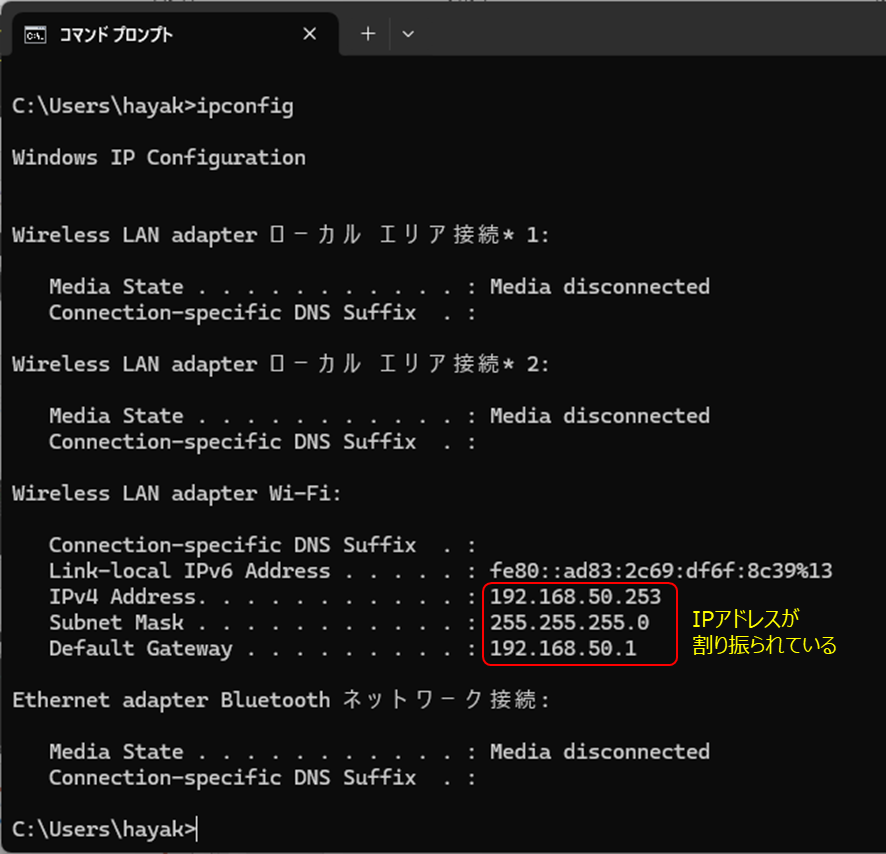
Task: Select the コマンド プロンプト tab title
Action: click(116, 35)
